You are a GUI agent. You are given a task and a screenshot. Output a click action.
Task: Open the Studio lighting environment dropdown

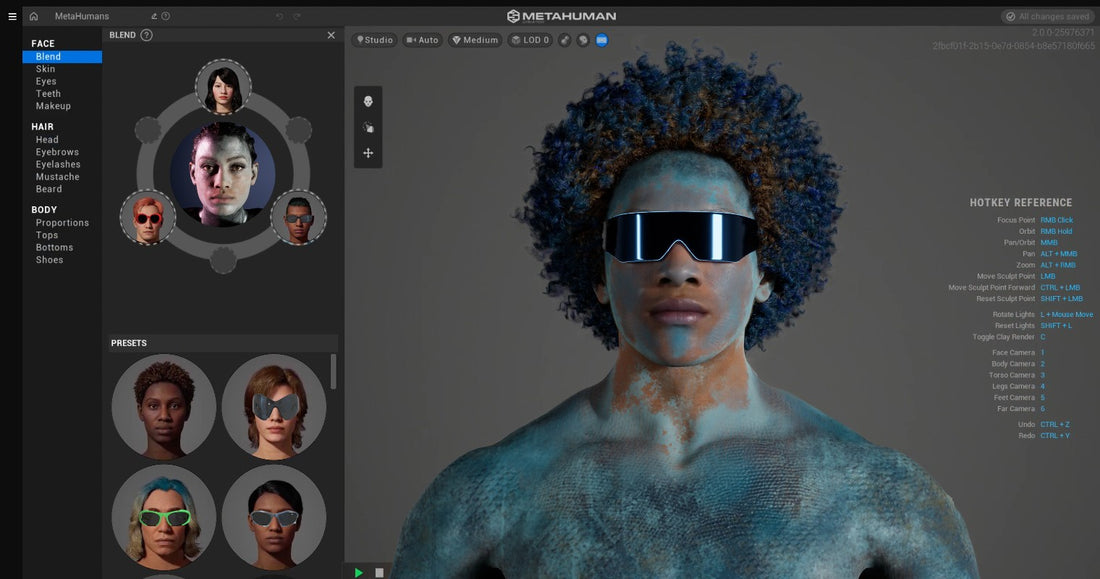[x=375, y=40]
